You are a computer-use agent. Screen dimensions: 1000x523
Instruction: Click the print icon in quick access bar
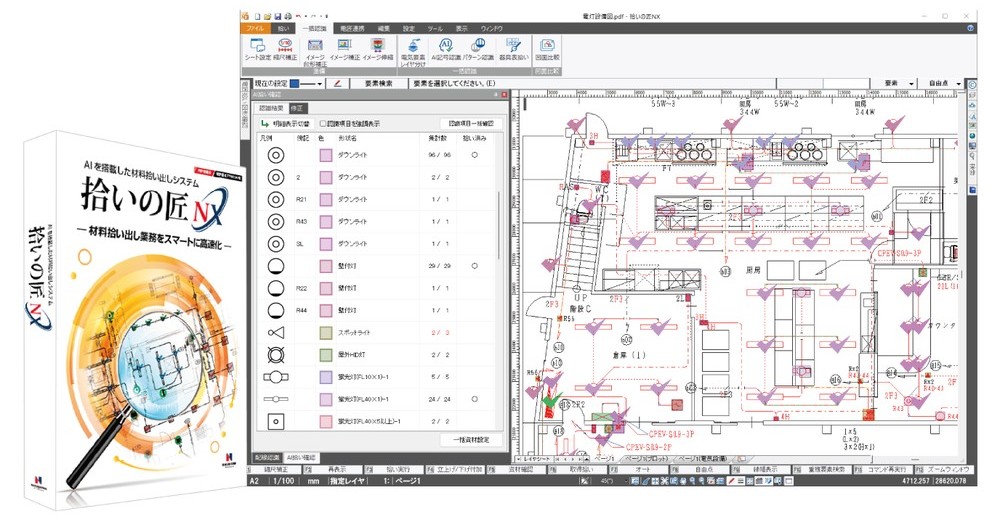(x=288, y=16)
